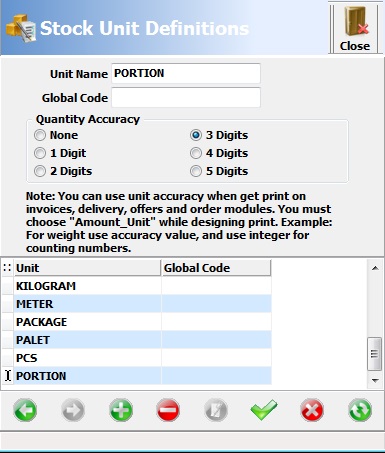Click the scroll down arrow of unit list
385x453 pixels.
pyautogui.click(x=375, y=380)
